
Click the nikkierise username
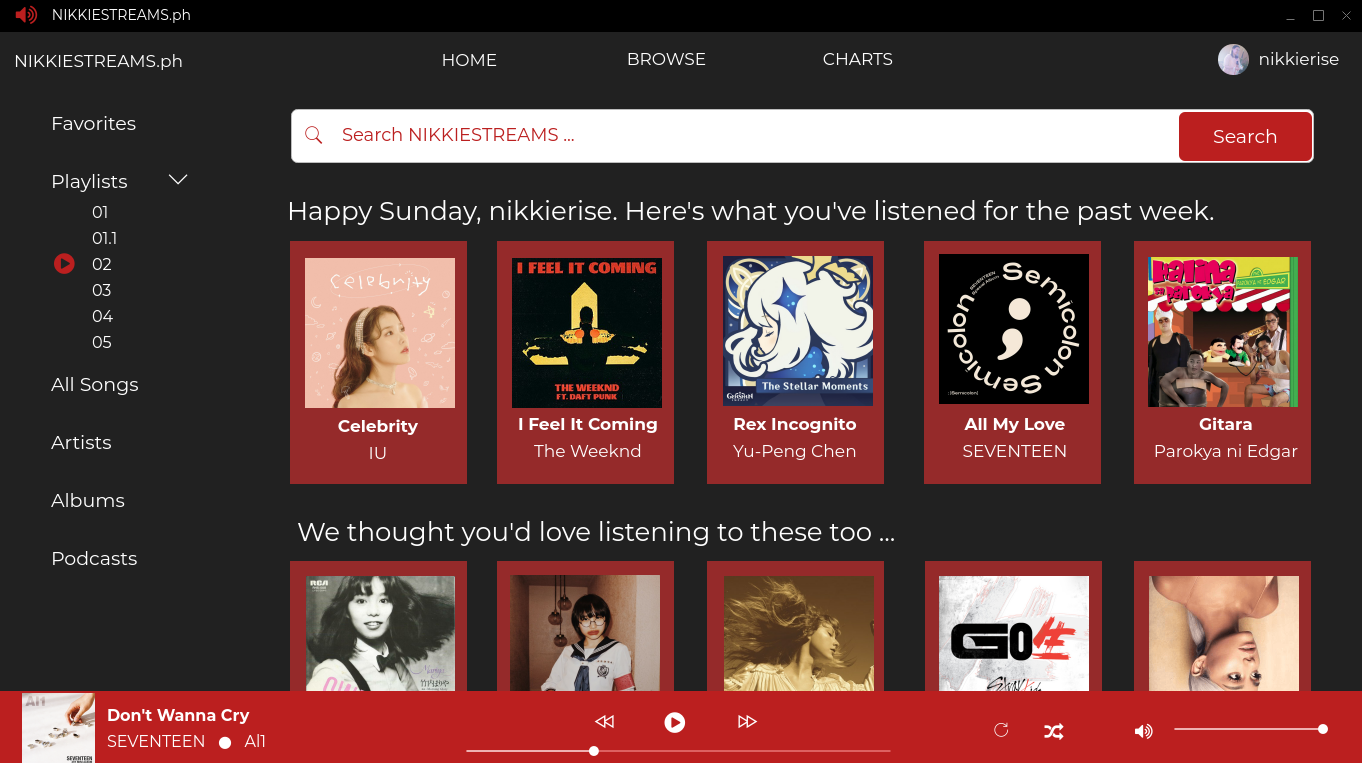[1299, 59]
